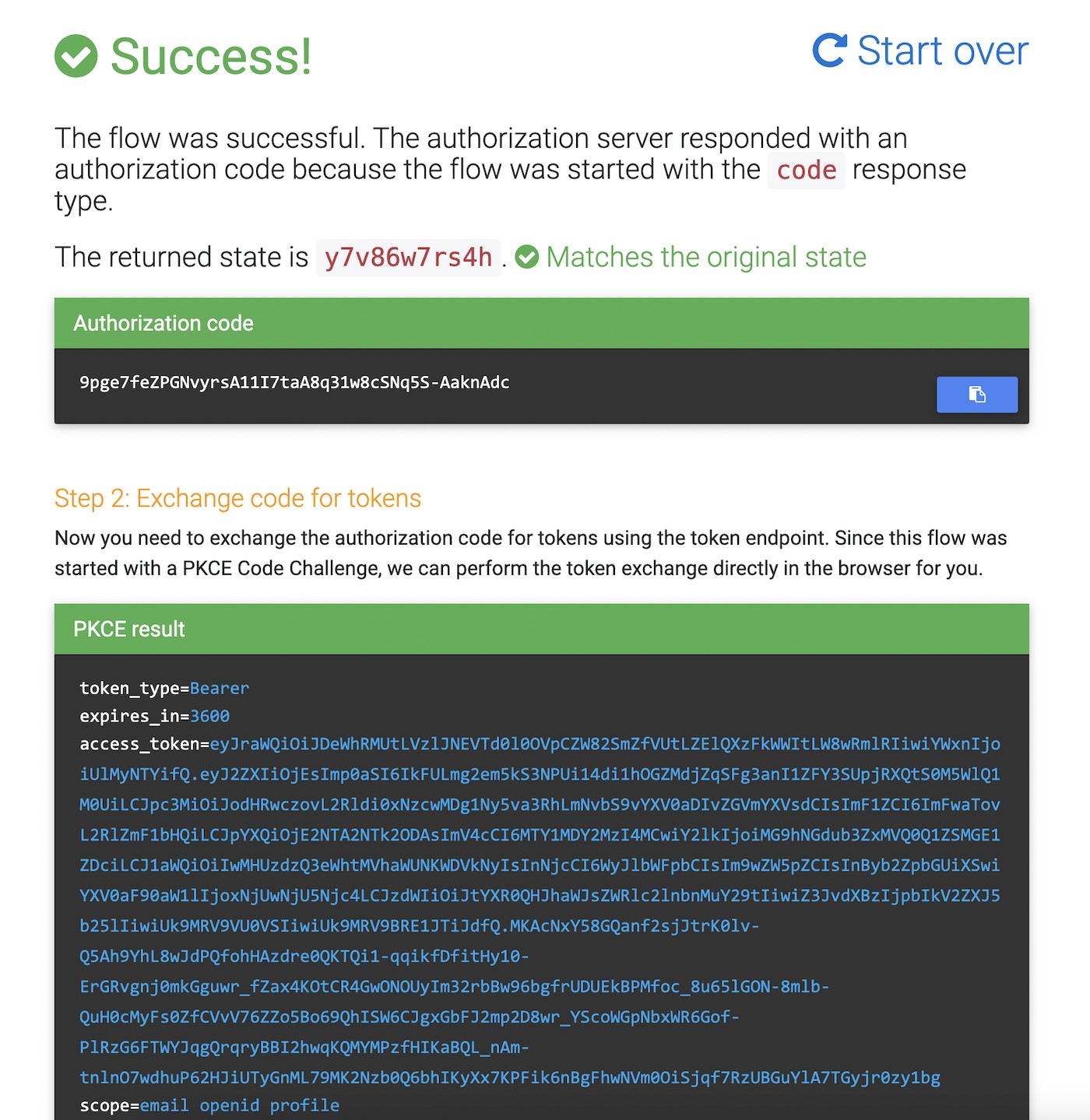The image size is (1090, 1120).
Task: Click the openid scope value
Action: 230,1106
